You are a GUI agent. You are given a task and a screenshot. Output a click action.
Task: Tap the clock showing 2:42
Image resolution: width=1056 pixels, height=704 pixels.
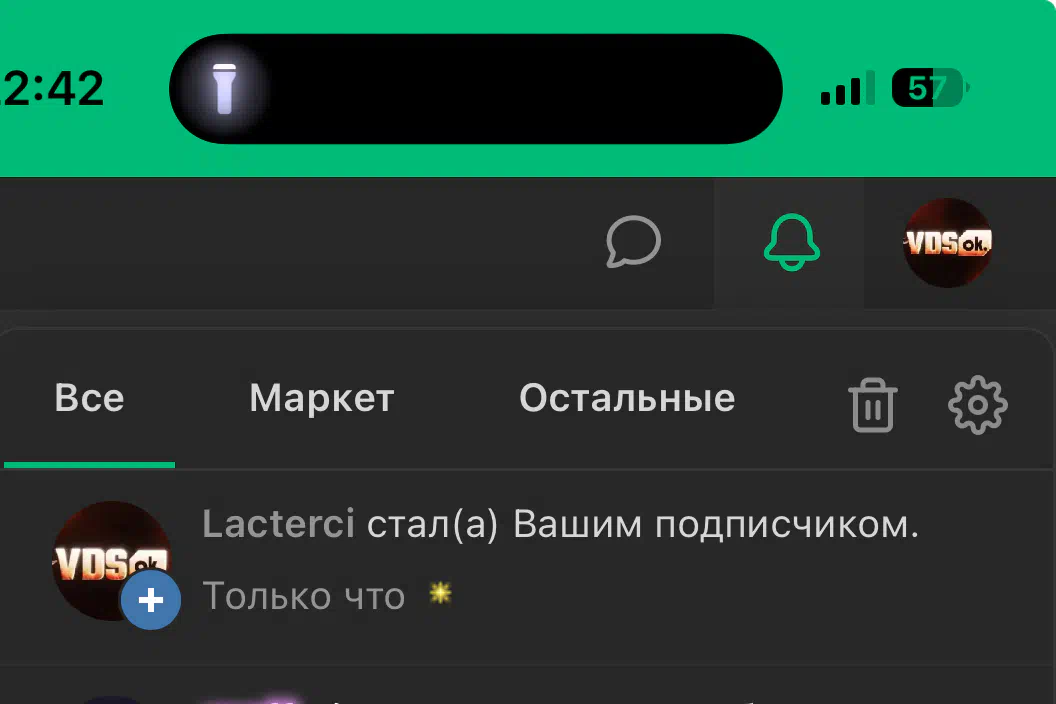point(53,88)
